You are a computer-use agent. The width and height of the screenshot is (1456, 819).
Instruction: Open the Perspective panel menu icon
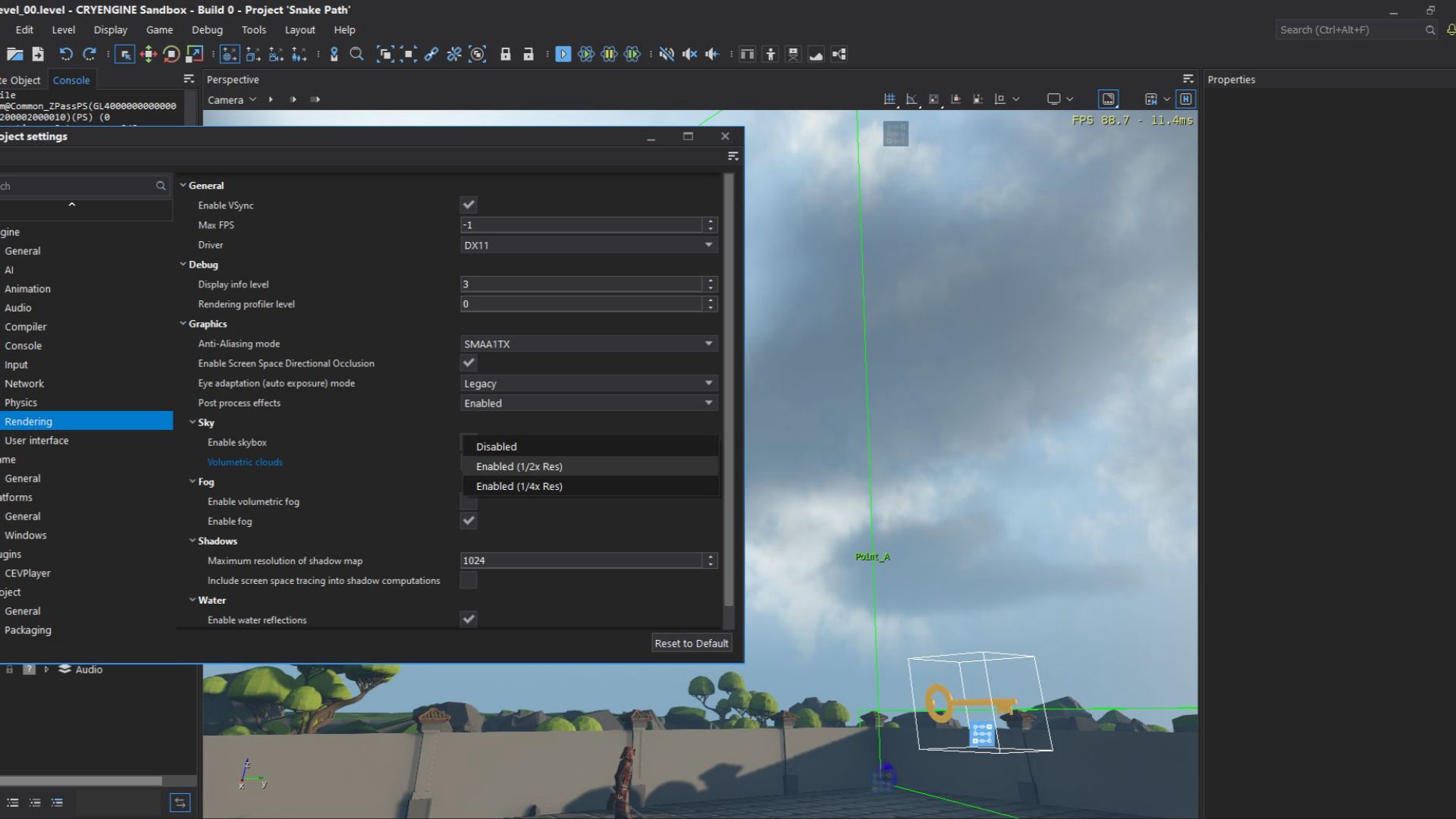1188,79
